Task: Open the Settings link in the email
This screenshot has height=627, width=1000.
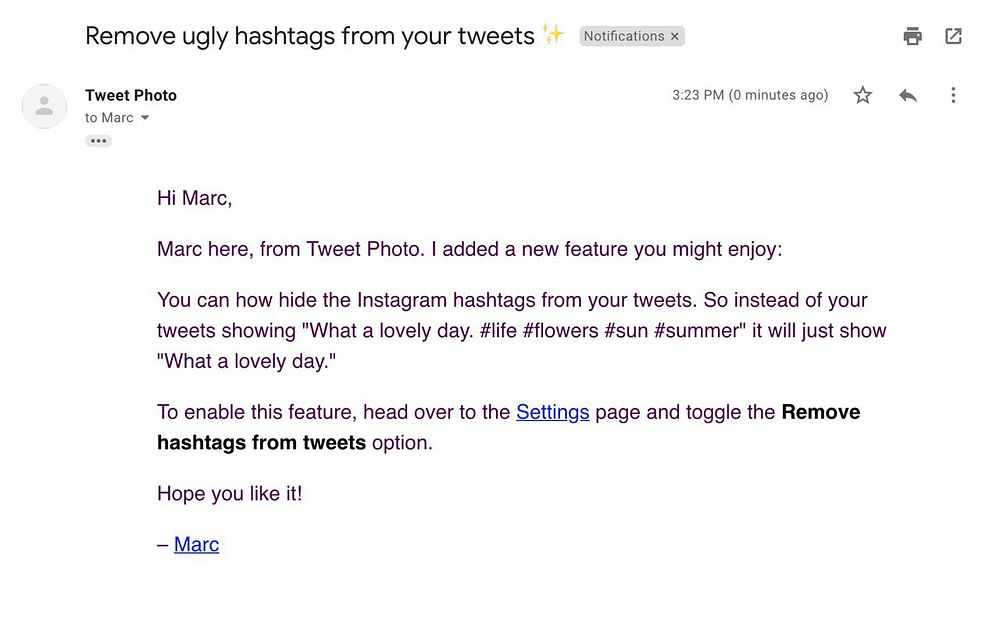Action: coord(552,412)
